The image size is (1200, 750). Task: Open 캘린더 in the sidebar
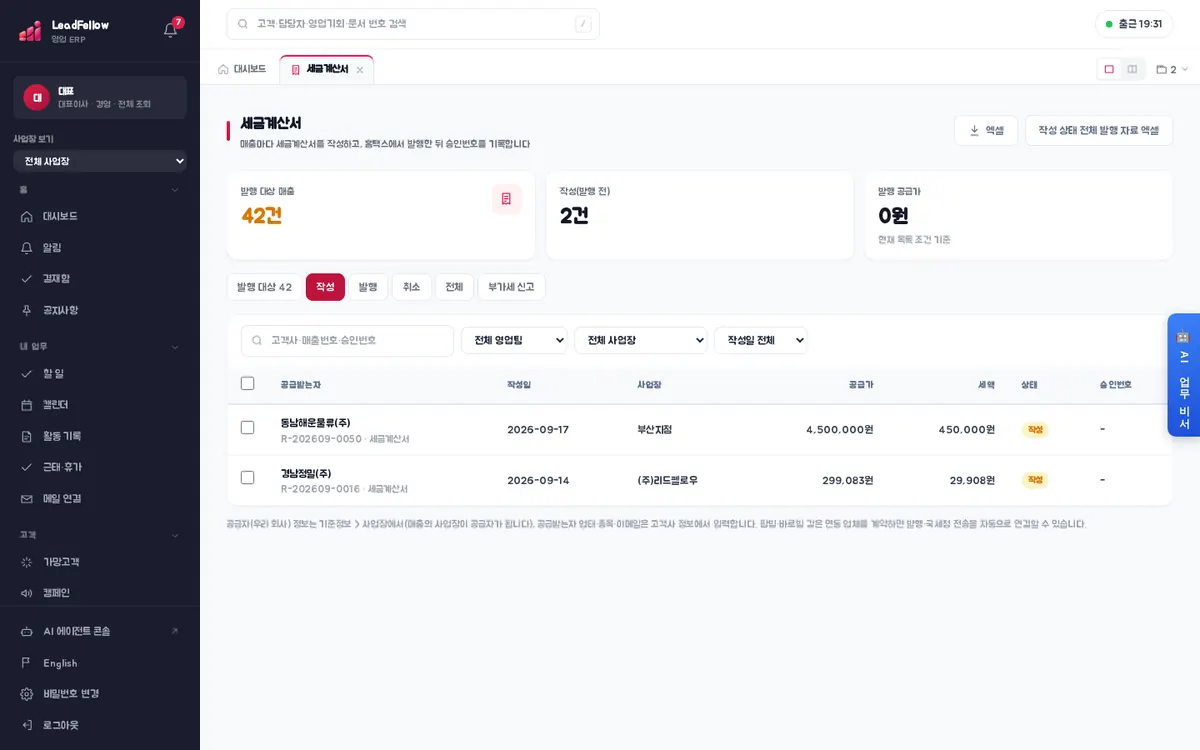tap(100, 404)
